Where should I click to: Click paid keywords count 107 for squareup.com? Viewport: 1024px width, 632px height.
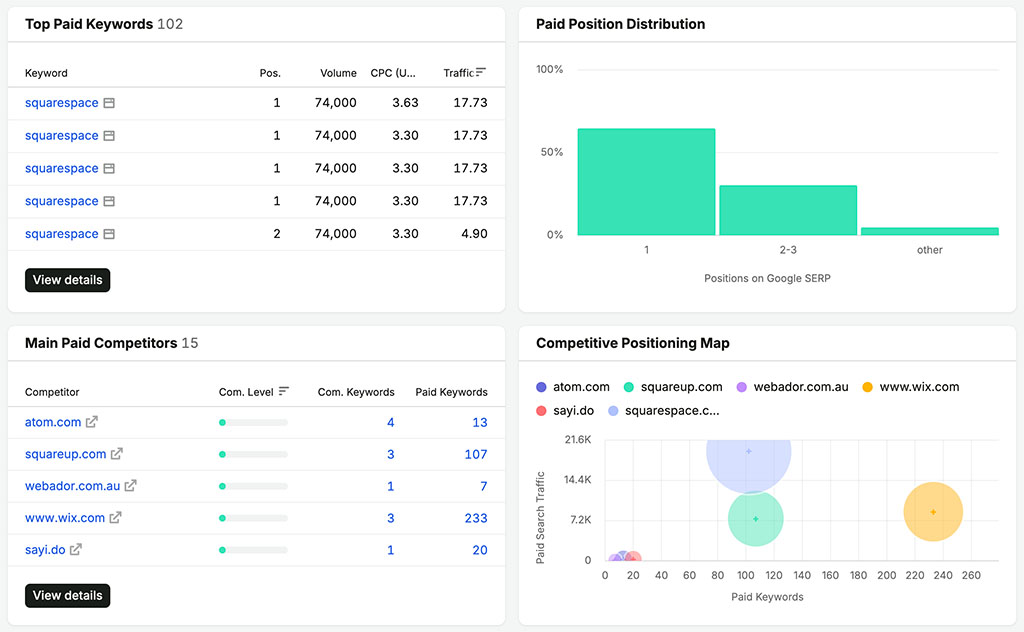(476, 454)
